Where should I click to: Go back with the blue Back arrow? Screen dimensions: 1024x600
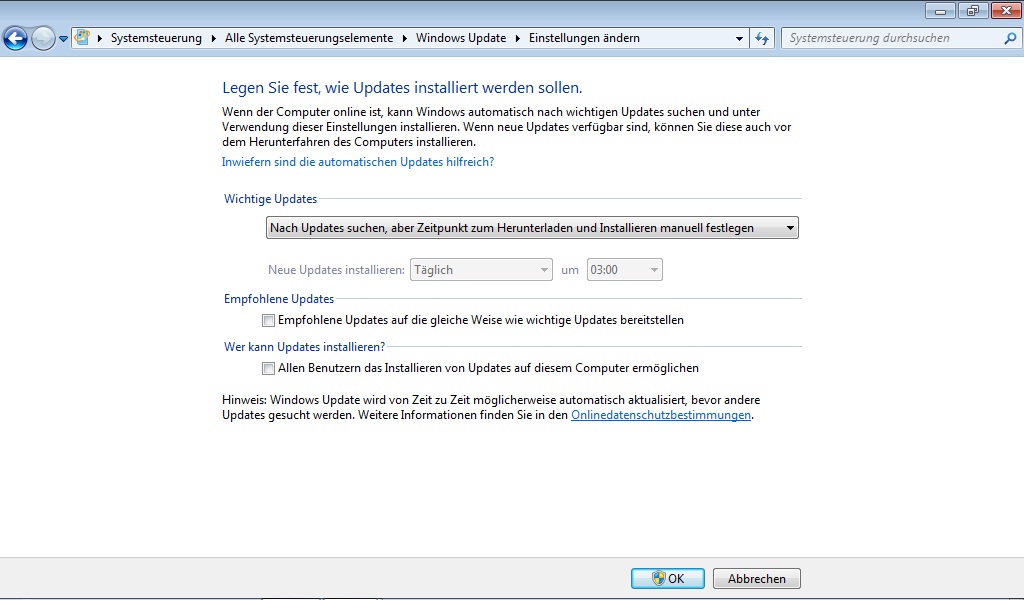(x=15, y=39)
